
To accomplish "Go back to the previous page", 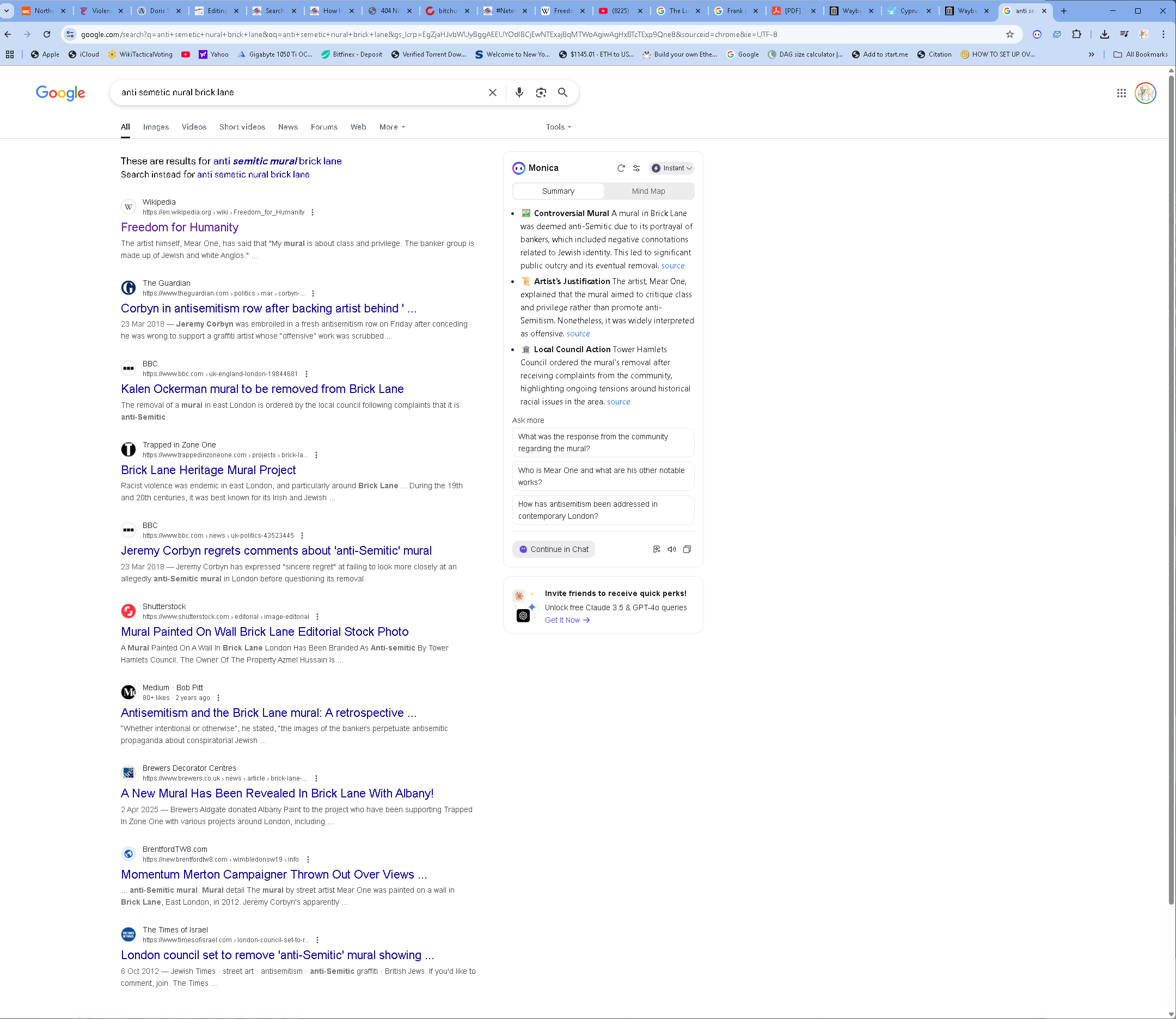I will point(8,35).
